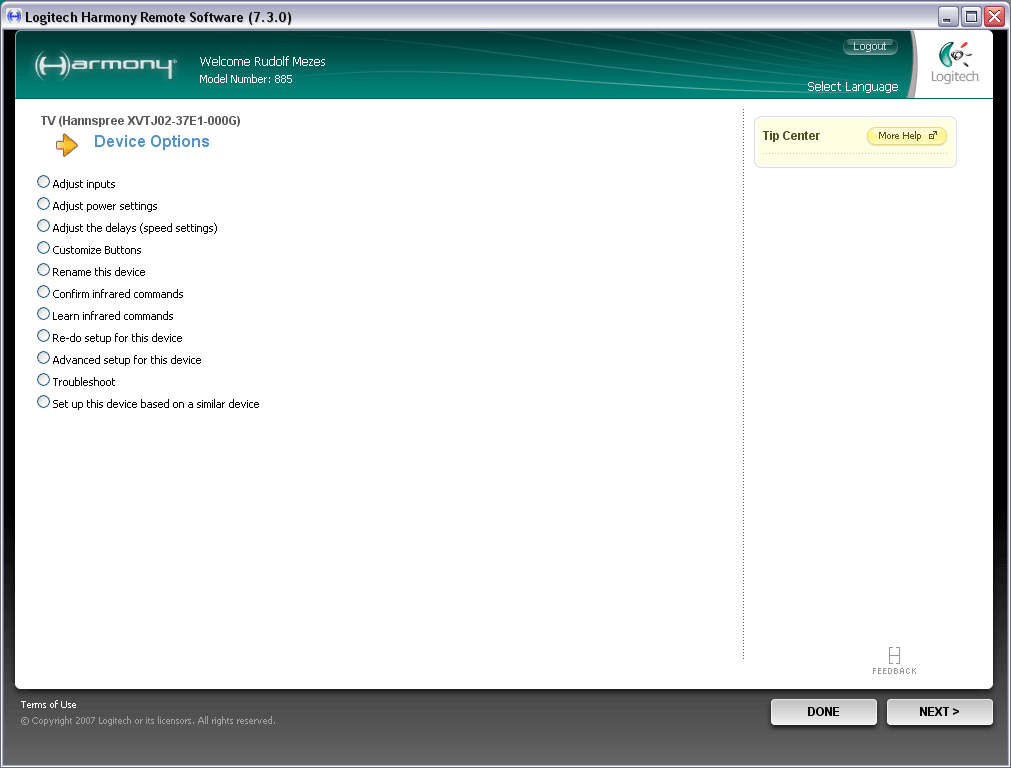Click the Harmony app icon in title bar
1011x768 pixels.
[x=14, y=16]
